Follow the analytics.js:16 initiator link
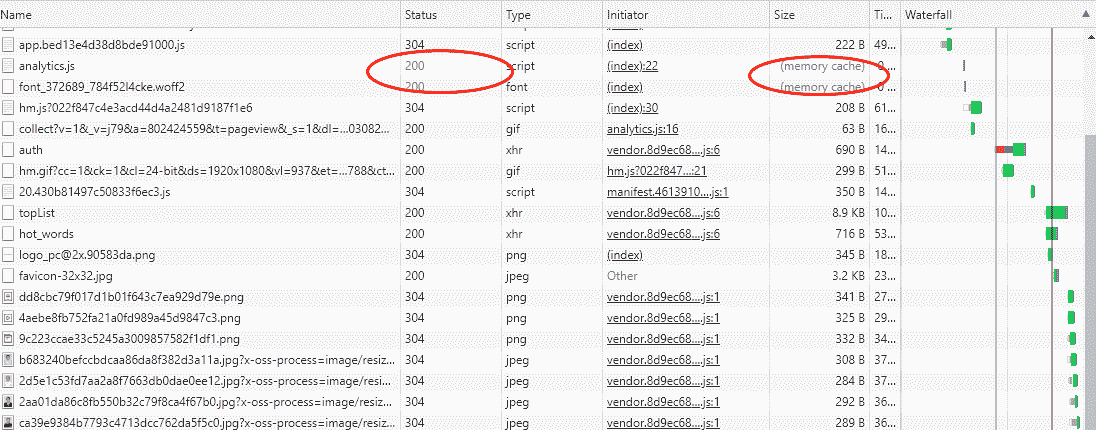 click(x=642, y=129)
